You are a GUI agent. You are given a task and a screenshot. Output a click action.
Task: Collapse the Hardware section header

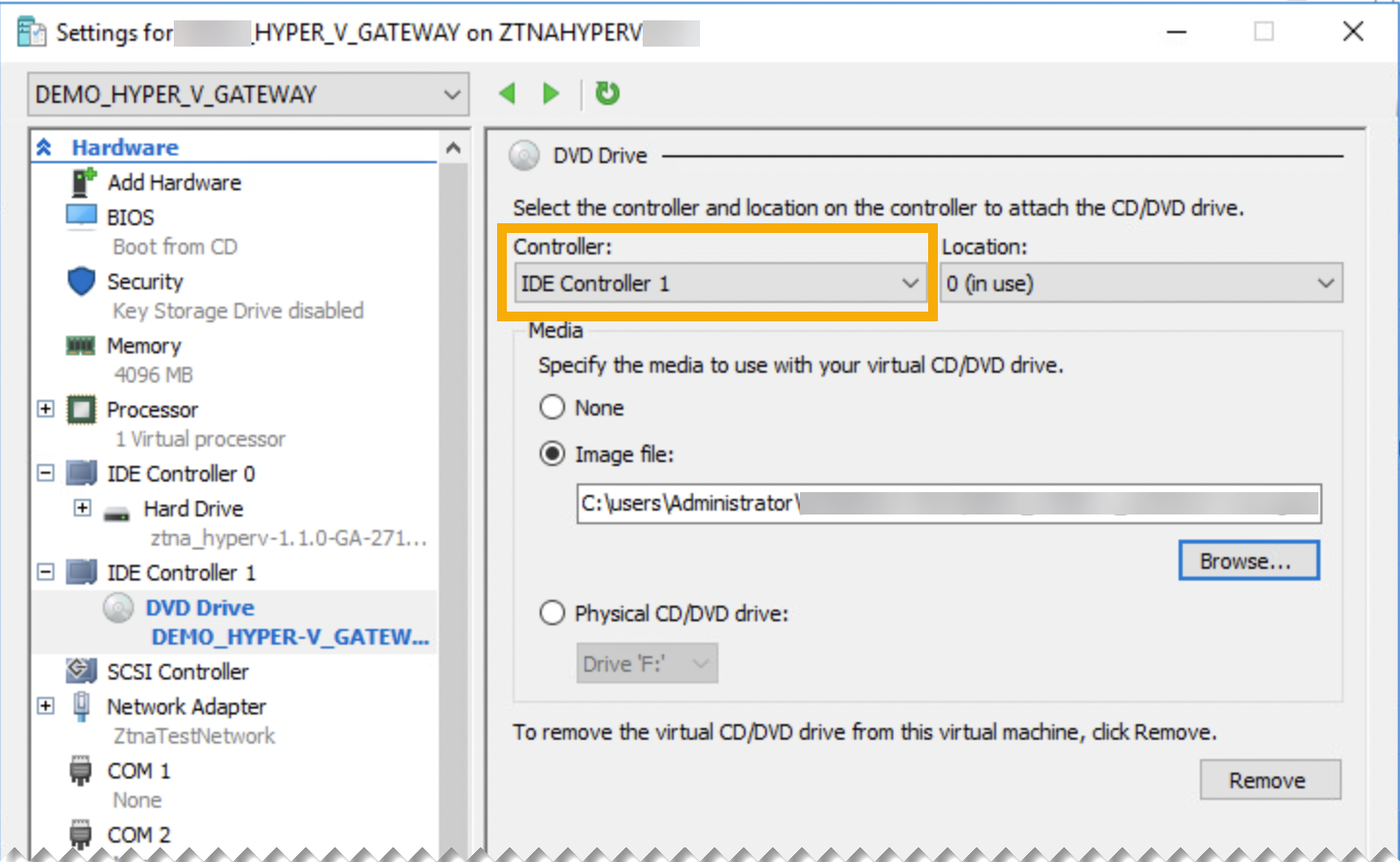coord(45,147)
